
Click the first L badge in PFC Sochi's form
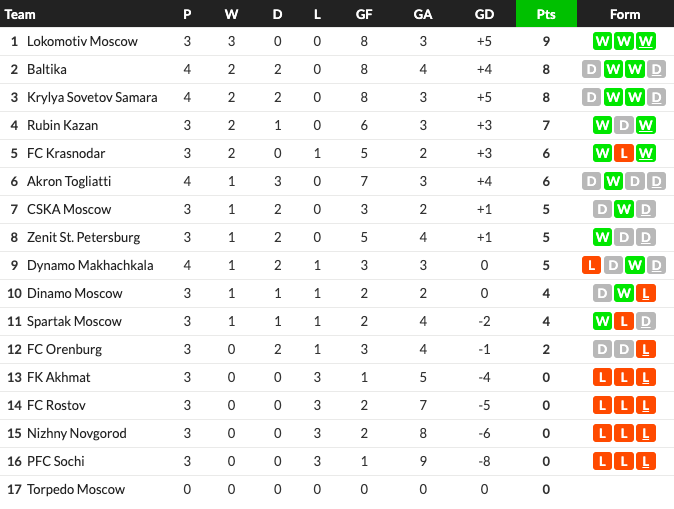(602, 461)
